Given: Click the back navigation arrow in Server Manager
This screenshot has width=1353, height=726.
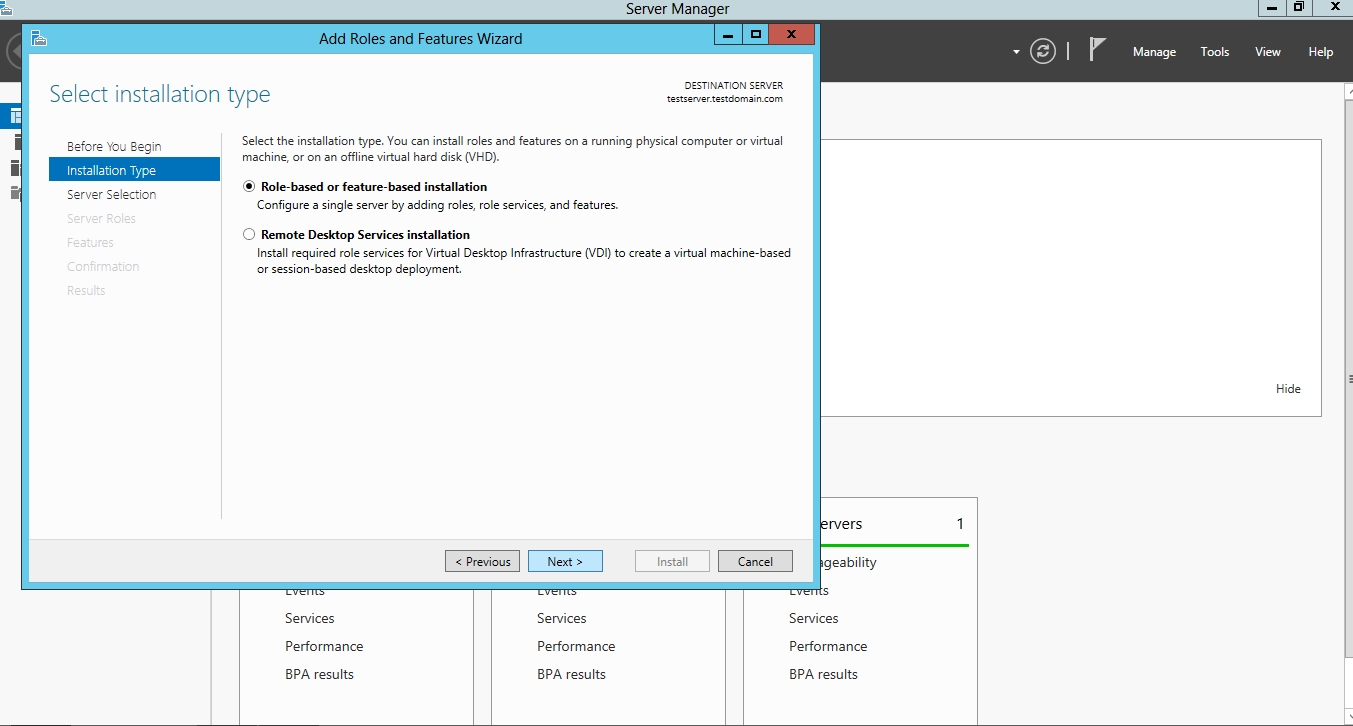Looking at the screenshot, I should tap(13, 52).
